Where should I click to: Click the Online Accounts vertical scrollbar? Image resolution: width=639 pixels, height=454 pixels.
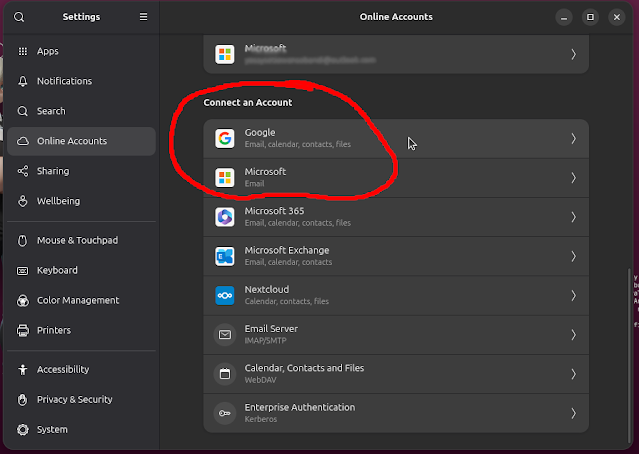629,355
